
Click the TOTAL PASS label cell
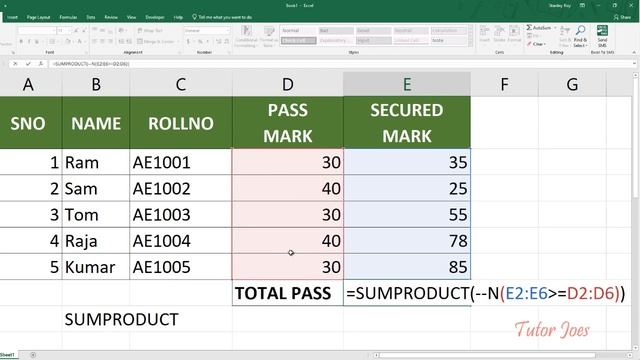(x=288, y=293)
